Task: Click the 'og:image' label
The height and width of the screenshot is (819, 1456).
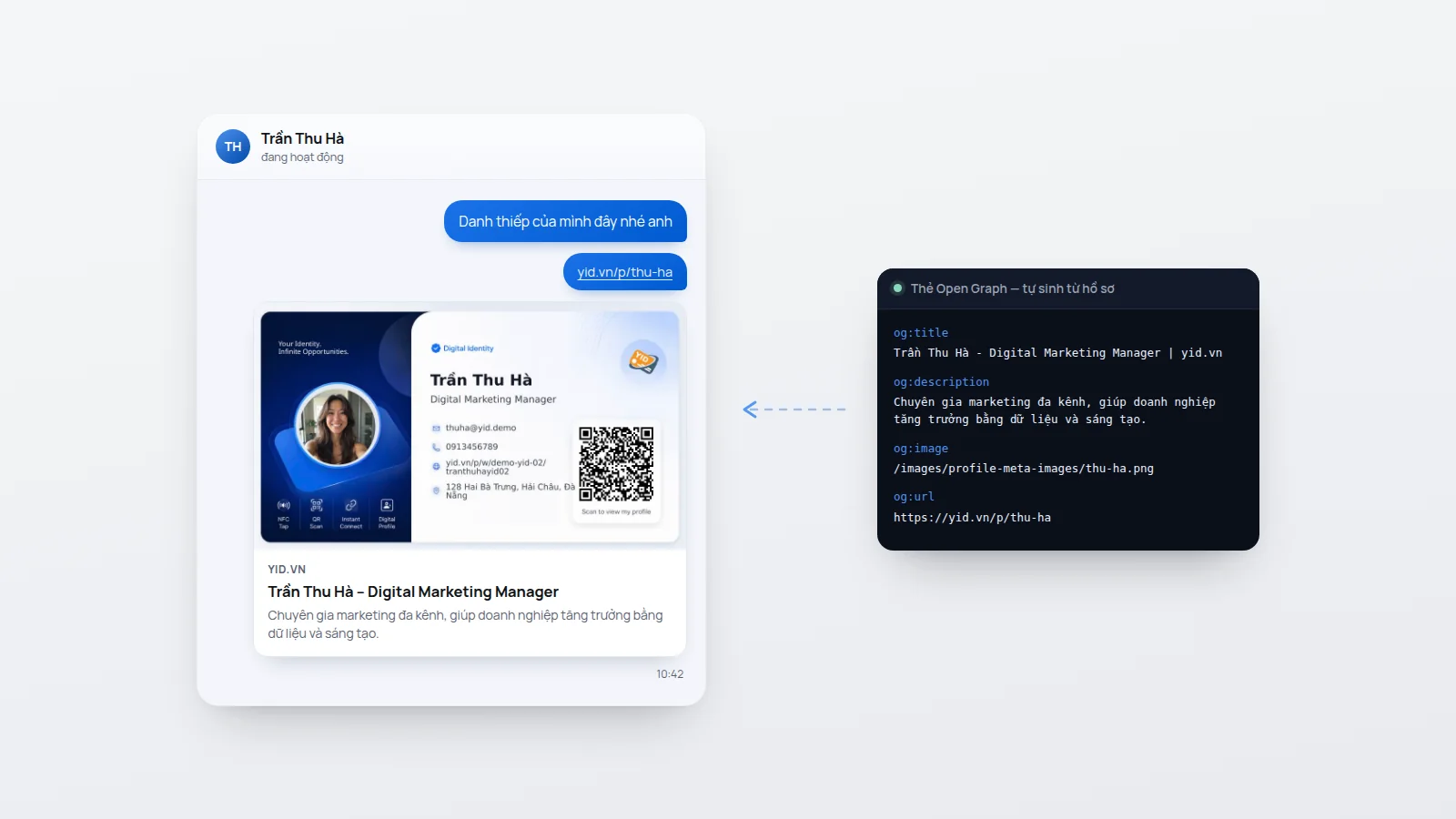Action: click(x=921, y=449)
